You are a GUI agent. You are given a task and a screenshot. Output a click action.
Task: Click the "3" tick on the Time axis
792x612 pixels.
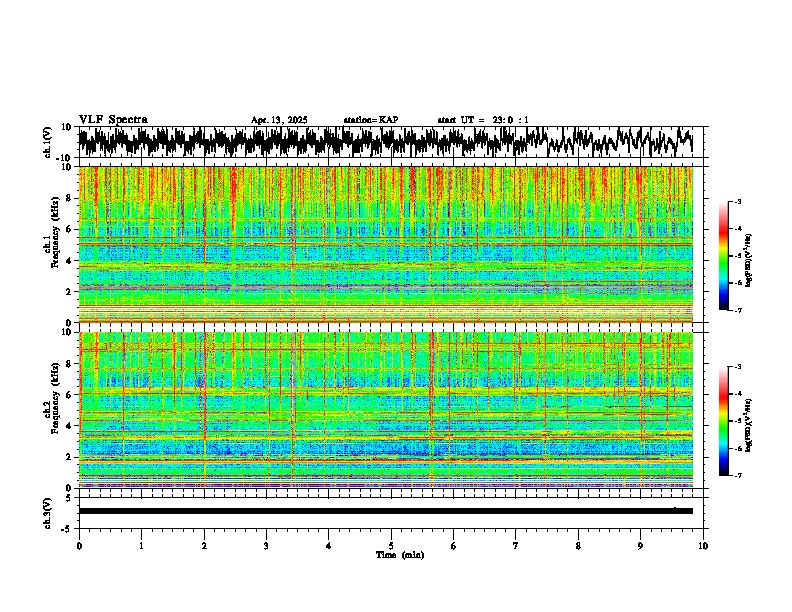click(266, 546)
